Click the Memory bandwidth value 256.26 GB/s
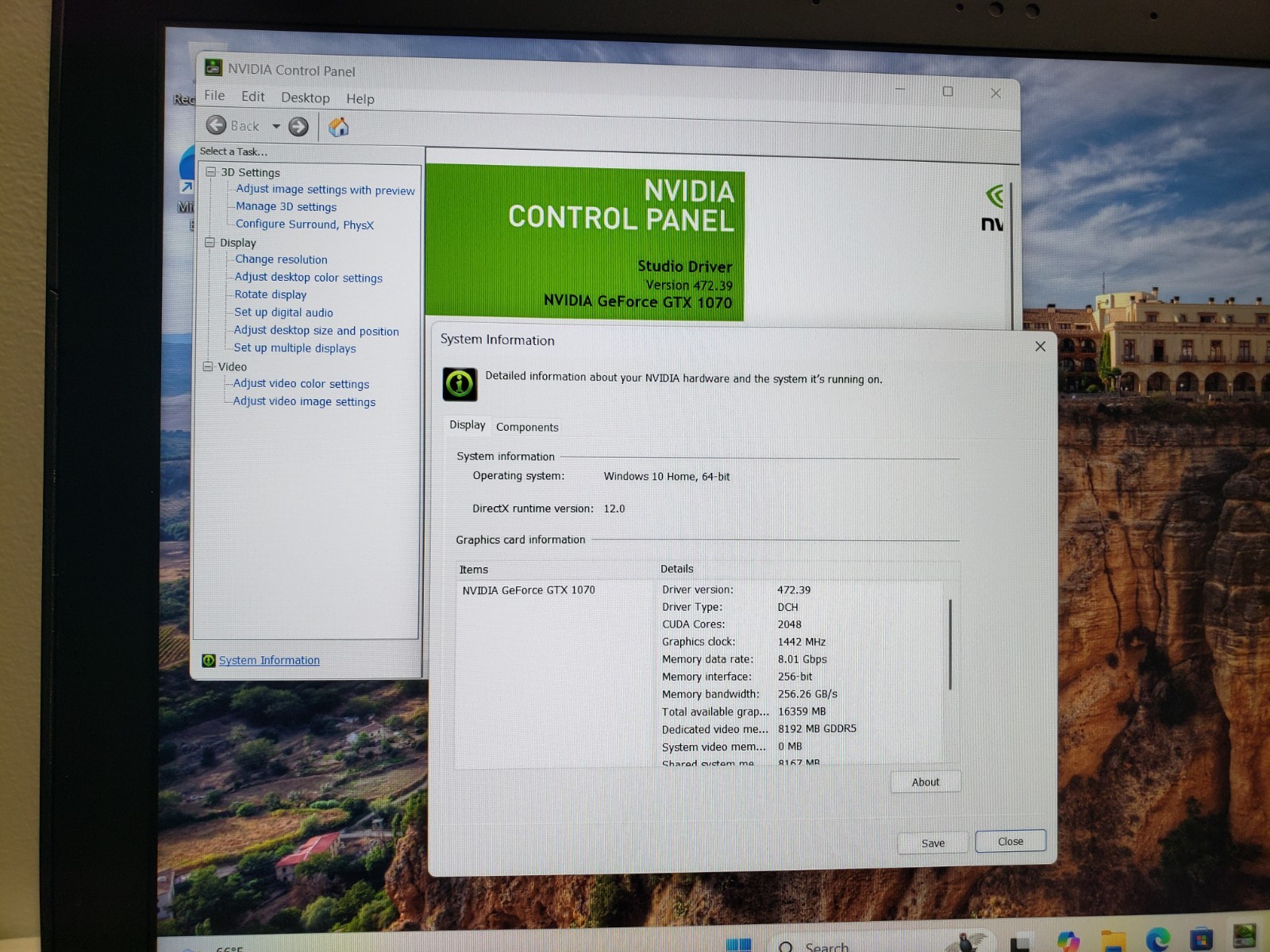The width and height of the screenshot is (1270, 952). coord(808,694)
